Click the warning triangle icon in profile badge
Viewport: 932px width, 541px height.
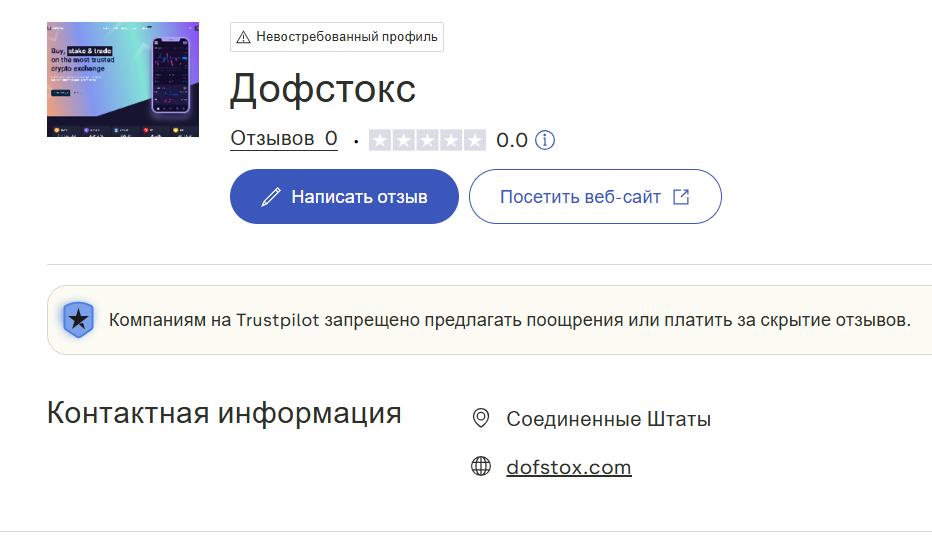pos(243,37)
